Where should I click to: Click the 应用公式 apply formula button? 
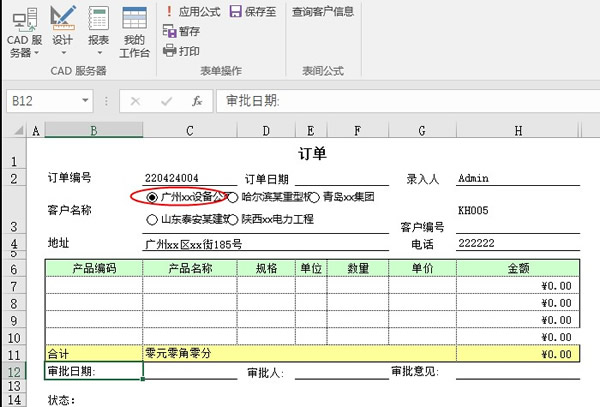[x=191, y=12]
